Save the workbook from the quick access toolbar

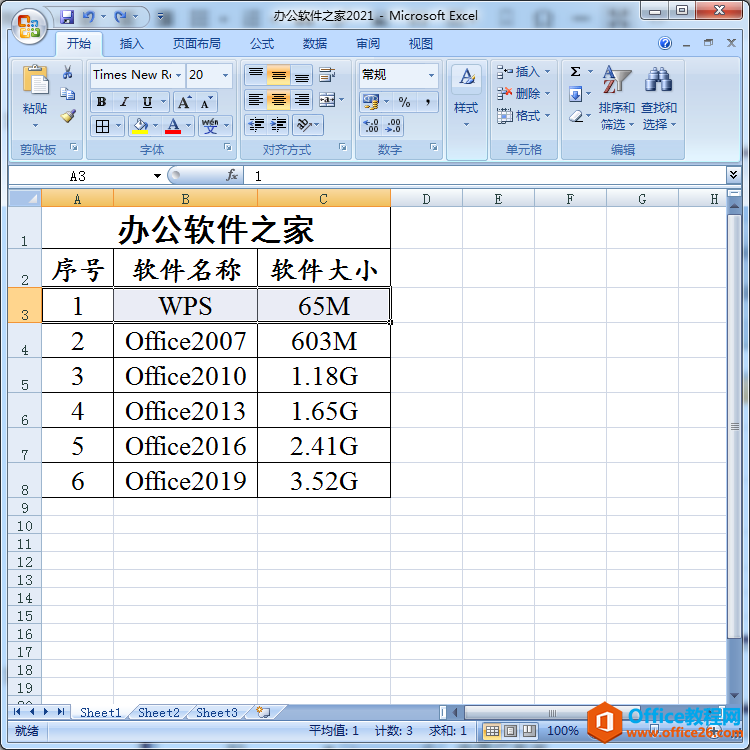(x=67, y=17)
